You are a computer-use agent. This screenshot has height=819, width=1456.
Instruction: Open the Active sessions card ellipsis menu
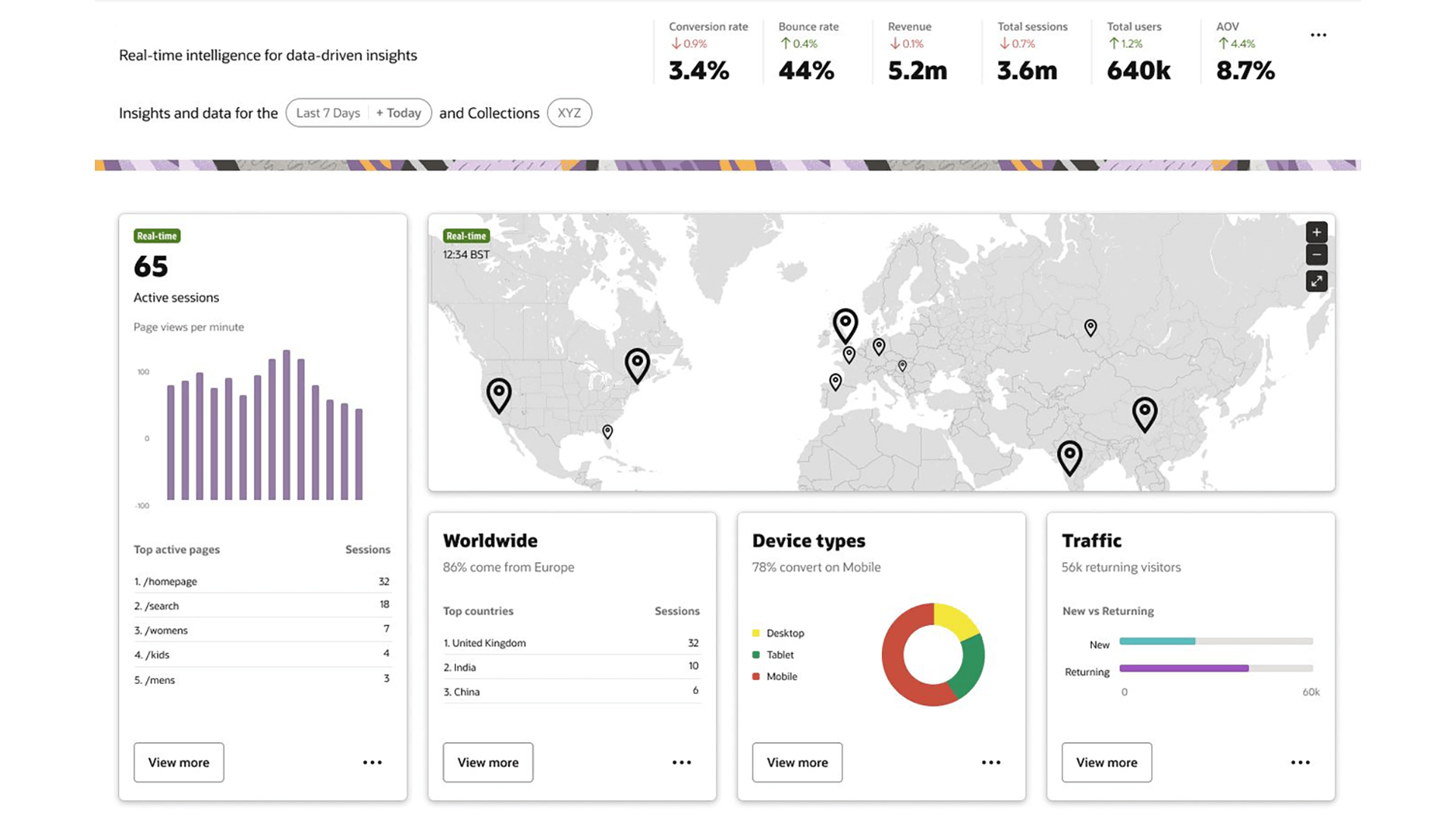(x=372, y=762)
